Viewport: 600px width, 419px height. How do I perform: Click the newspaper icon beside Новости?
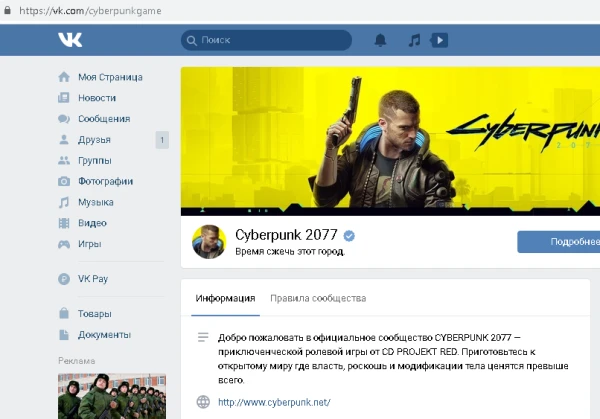(x=64, y=98)
